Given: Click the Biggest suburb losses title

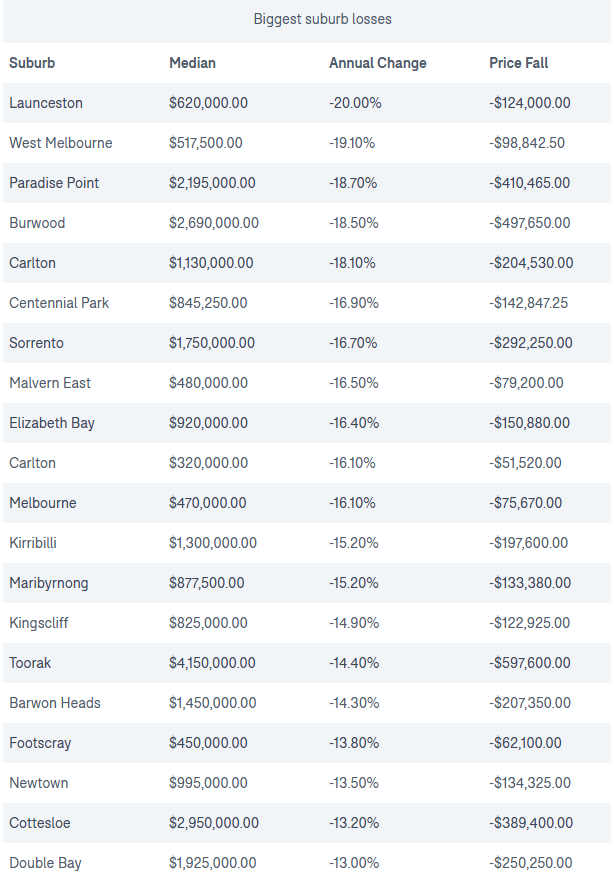Looking at the screenshot, I should [x=308, y=19].
